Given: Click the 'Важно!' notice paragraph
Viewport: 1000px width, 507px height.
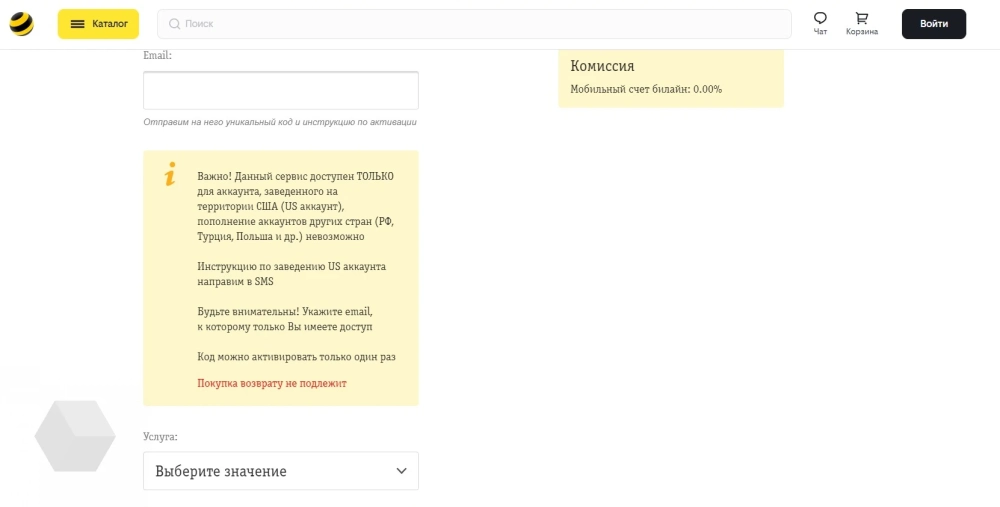Looking at the screenshot, I should click(296, 206).
